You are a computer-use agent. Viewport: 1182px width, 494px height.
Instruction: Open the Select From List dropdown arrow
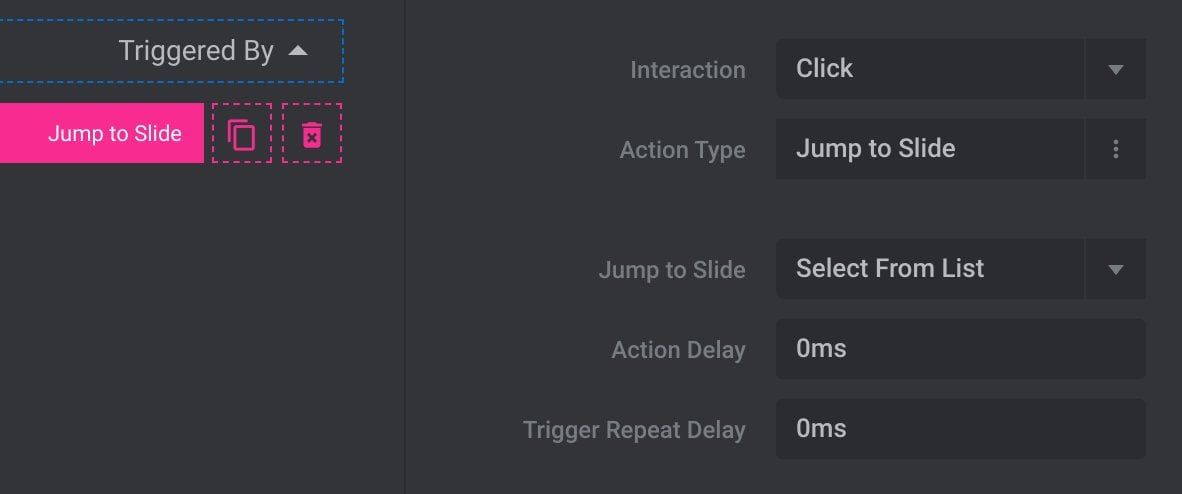[x=1116, y=269]
